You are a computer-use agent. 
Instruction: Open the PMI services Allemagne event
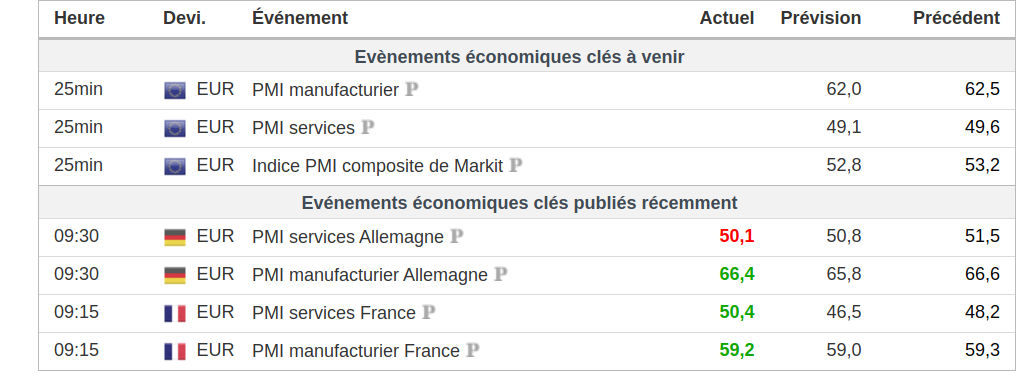(347, 237)
